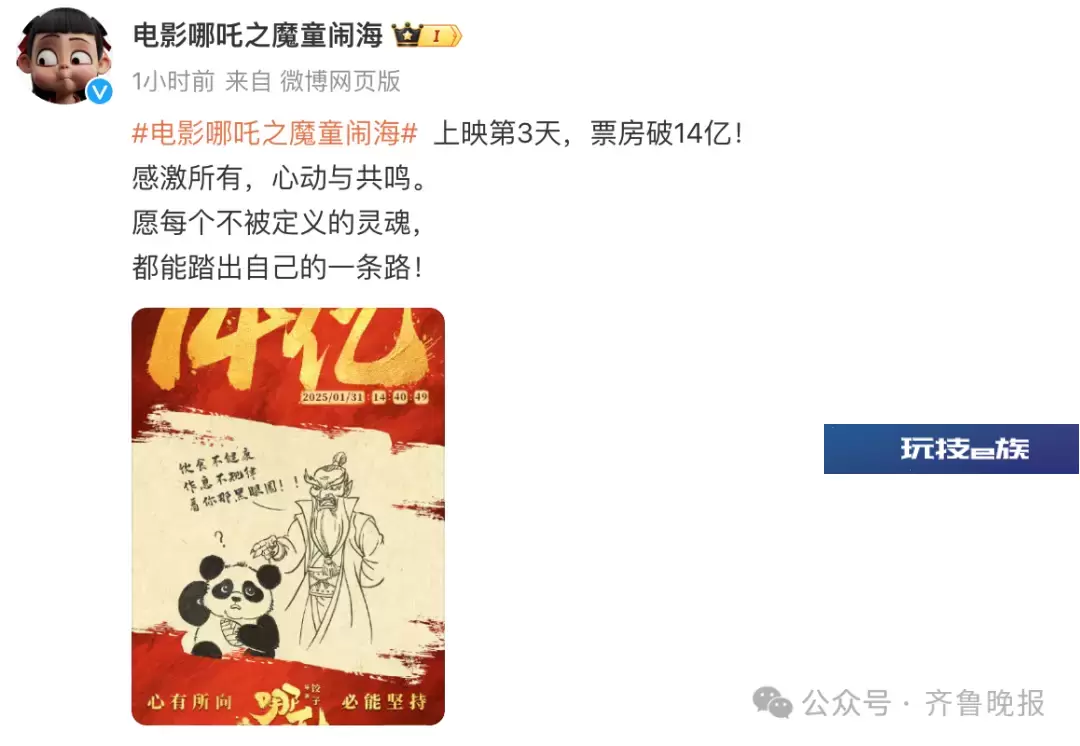Click the text line 上映第3天，票房破14亿
The height and width of the screenshot is (746, 1080).
(x=588, y=133)
